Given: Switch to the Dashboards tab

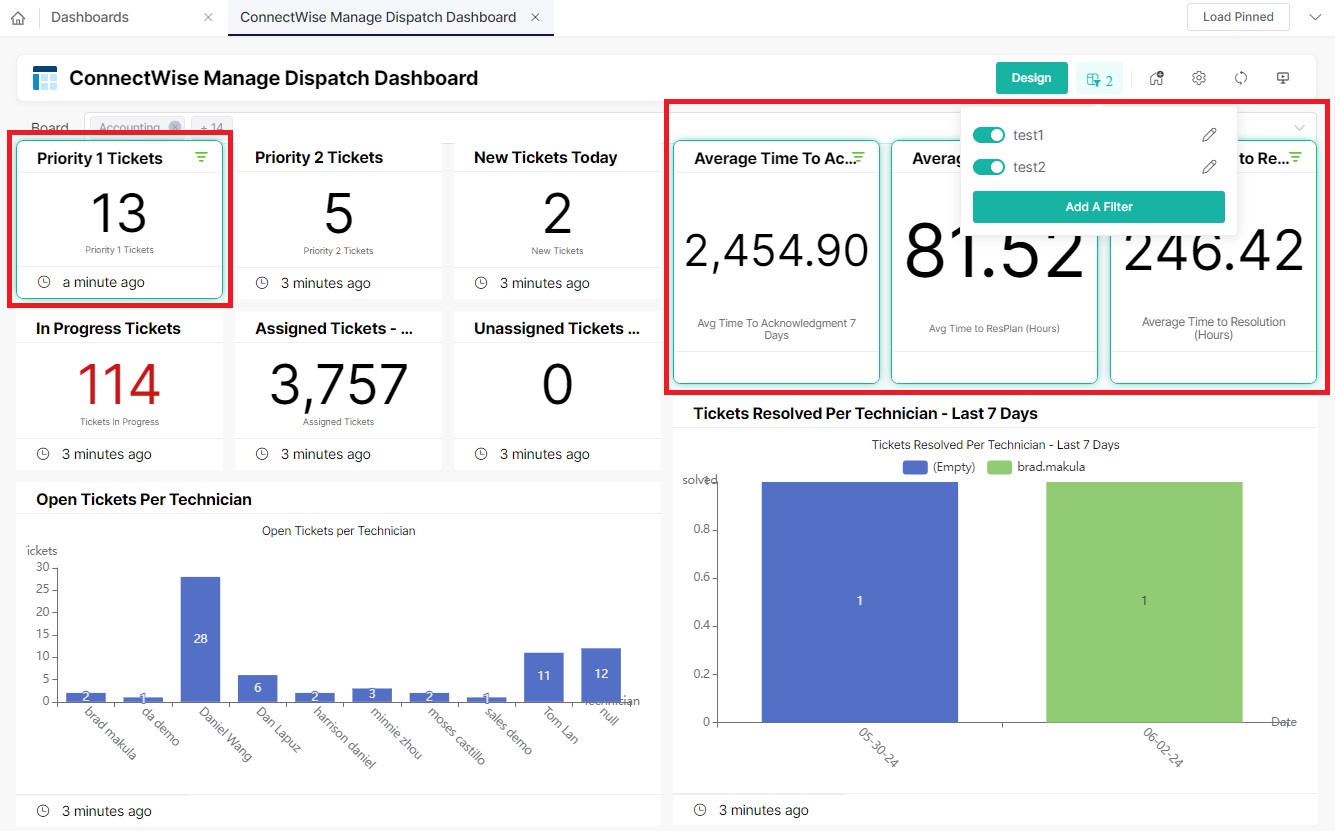Looking at the screenshot, I should (x=90, y=17).
